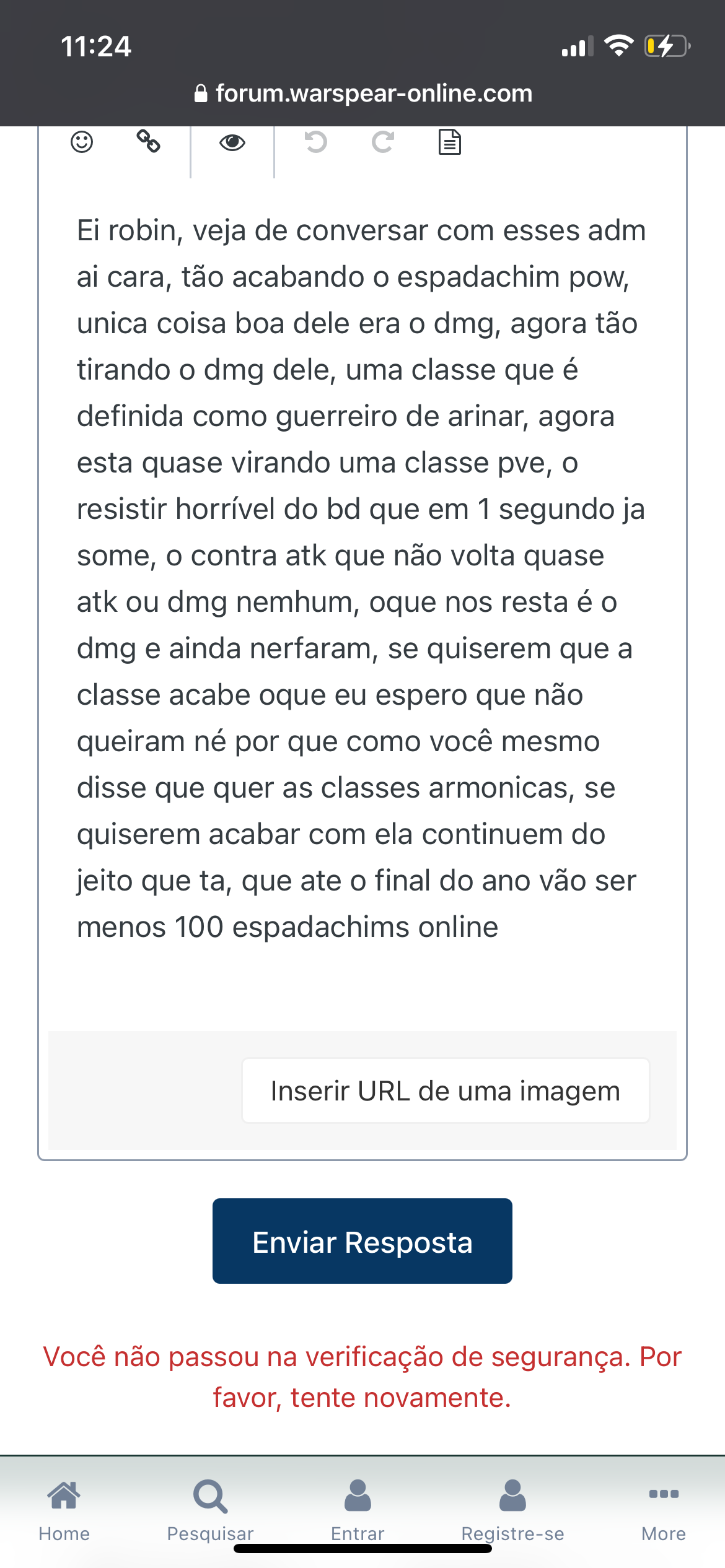Tap the Wi-Fi status icon
This screenshot has height=1568, width=725.
(x=618, y=46)
